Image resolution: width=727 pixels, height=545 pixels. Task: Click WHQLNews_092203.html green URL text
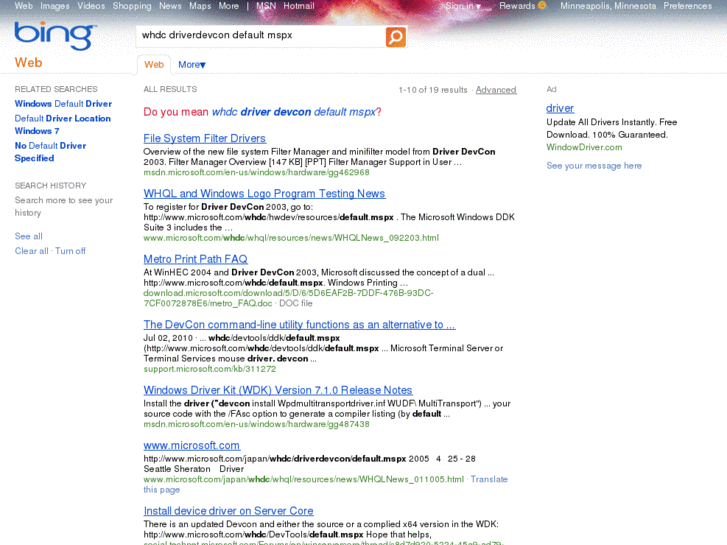click(291, 237)
